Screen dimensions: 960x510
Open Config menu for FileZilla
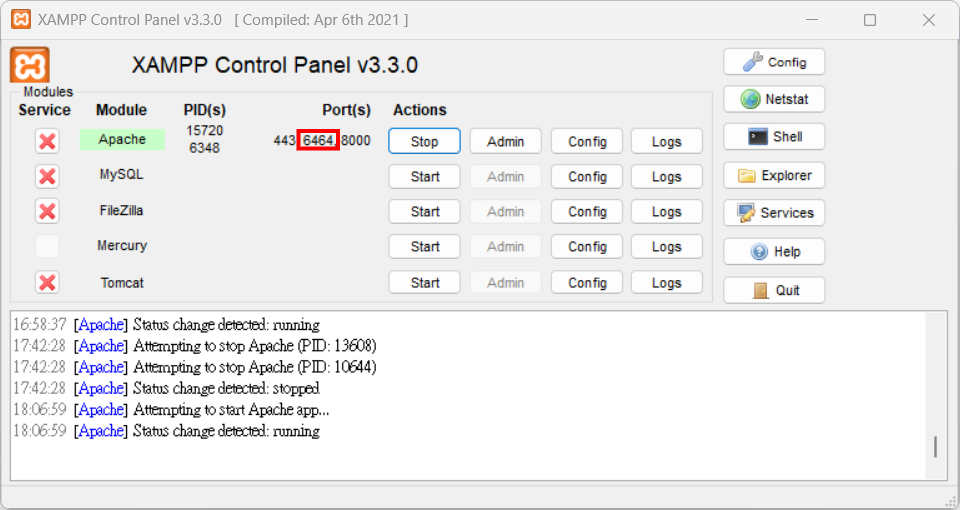click(587, 212)
